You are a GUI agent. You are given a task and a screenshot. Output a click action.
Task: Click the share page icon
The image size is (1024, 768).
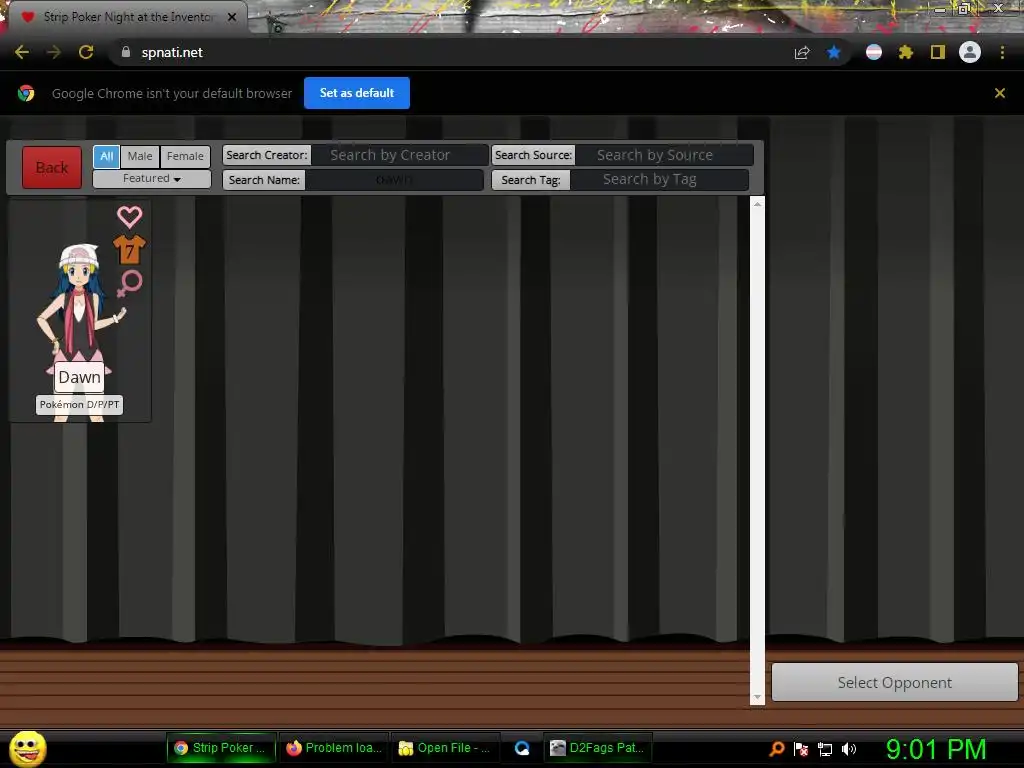(x=802, y=52)
